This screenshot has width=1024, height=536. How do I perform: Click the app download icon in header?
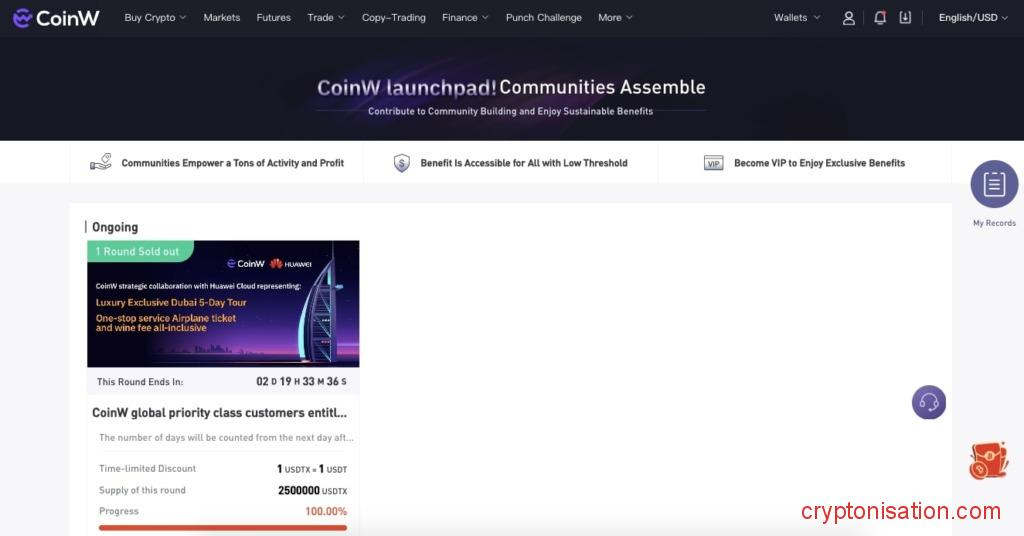click(x=905, y=18)
